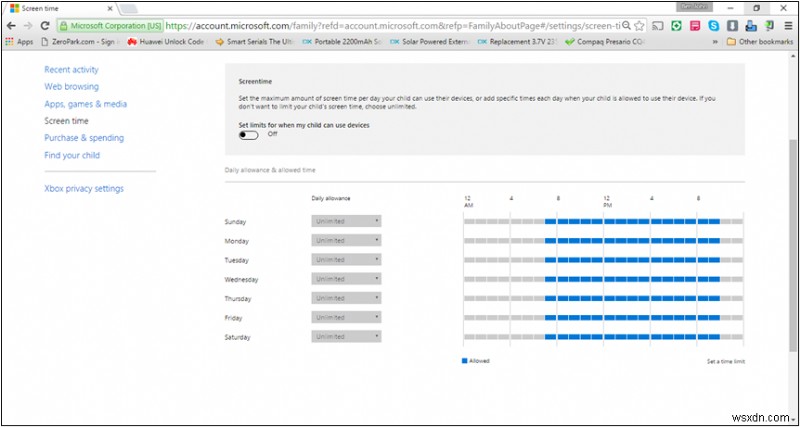
Task: Click Set a time limit link
Action: pos(726,361)
